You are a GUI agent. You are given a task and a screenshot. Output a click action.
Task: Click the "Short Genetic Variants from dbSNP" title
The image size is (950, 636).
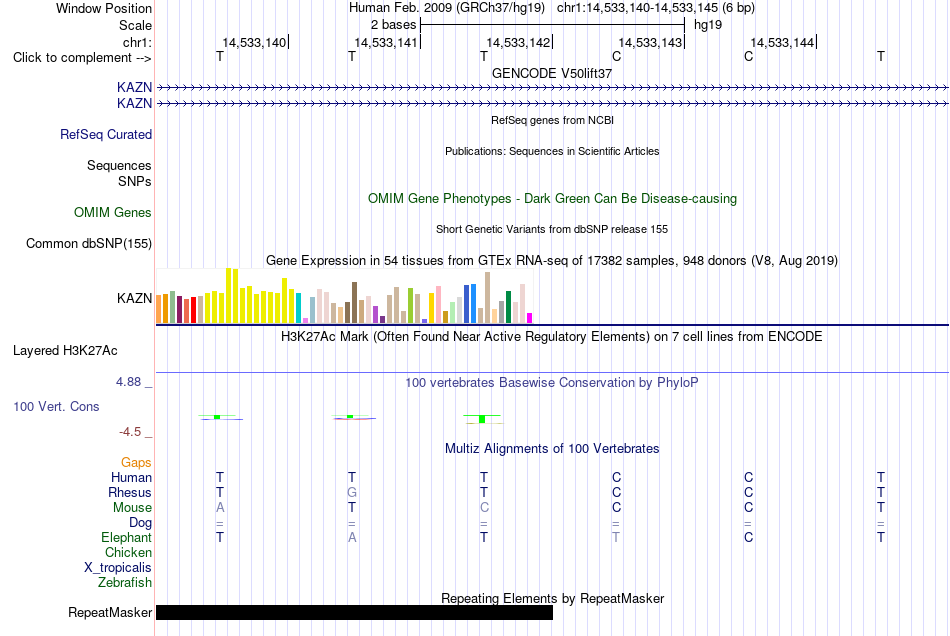point(552,229)
